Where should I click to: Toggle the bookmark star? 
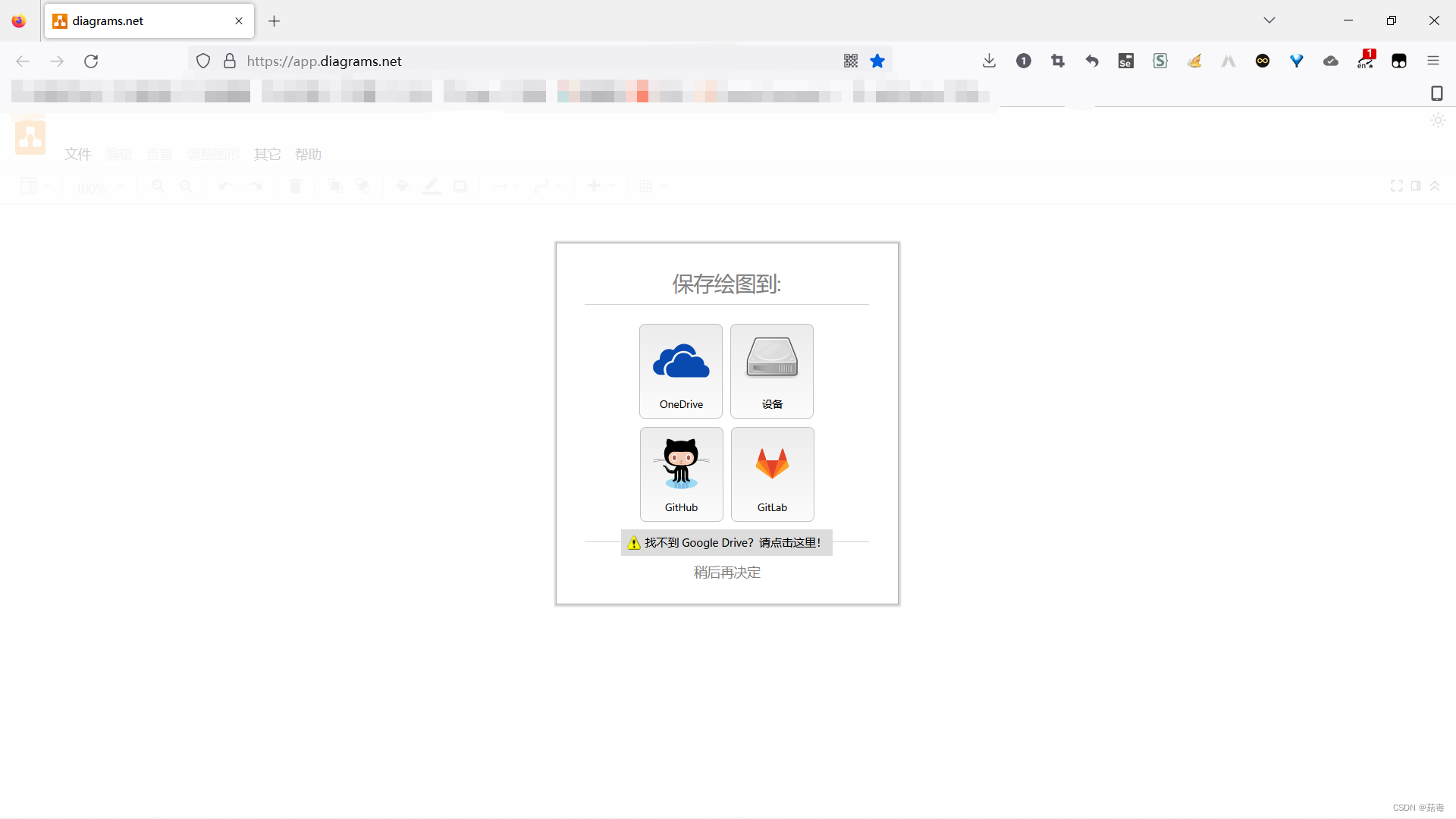click(x=877, y=61)
